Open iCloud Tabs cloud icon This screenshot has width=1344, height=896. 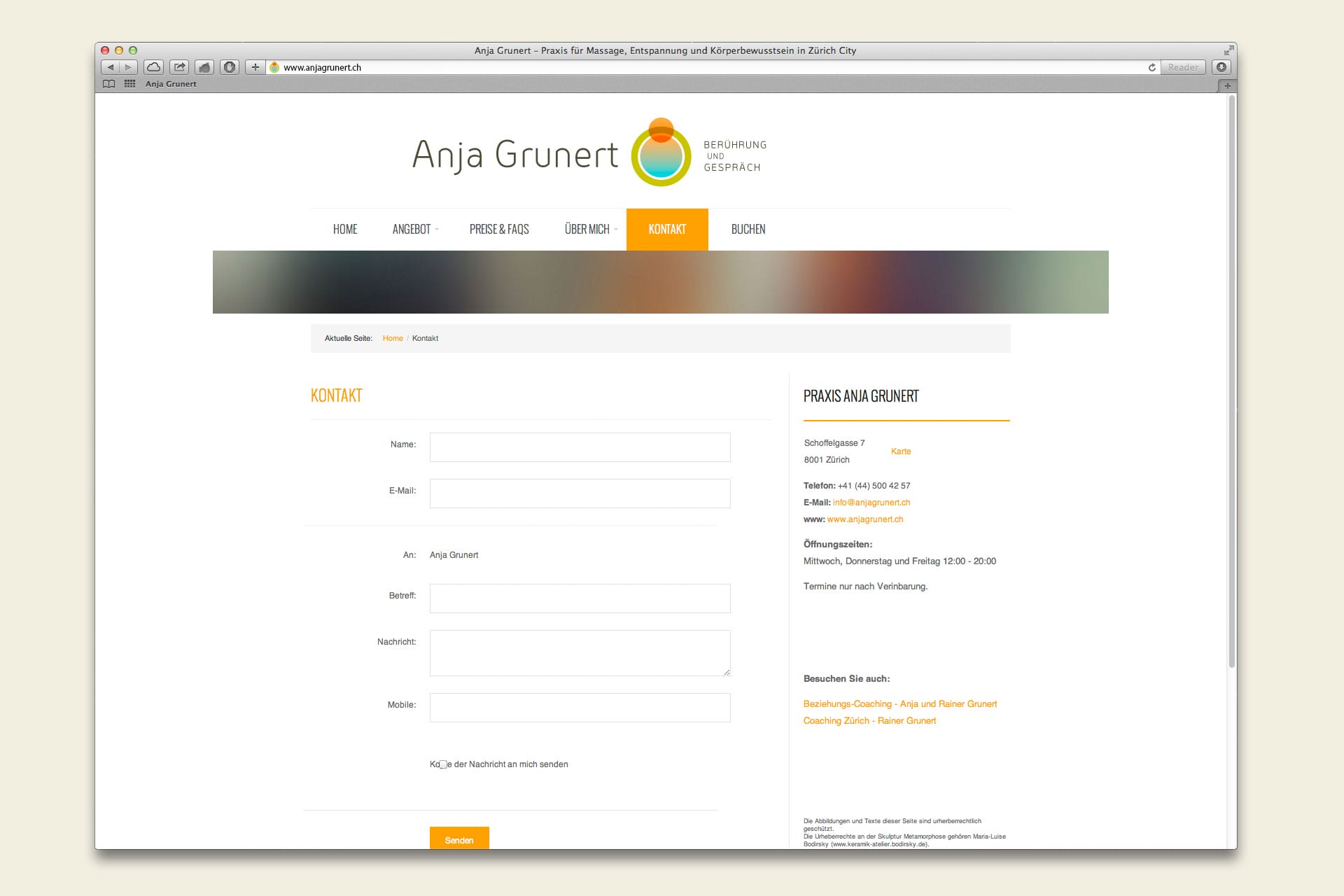[153, 67]
